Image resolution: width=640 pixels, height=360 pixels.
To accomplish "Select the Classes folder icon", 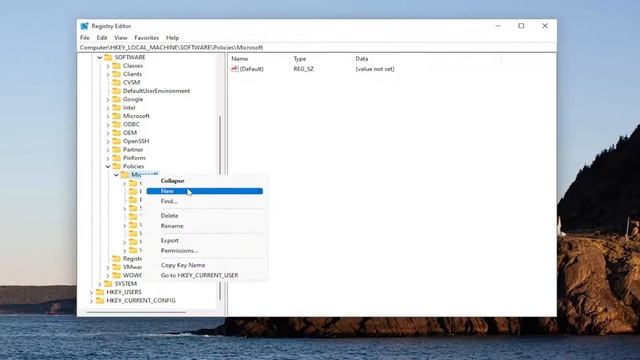I will tap(117, 66).
